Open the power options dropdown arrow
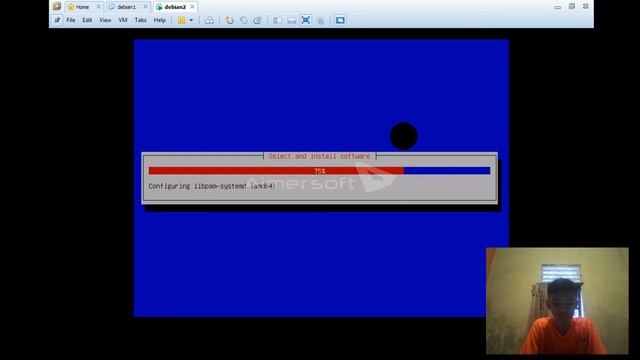 point(191,20)
